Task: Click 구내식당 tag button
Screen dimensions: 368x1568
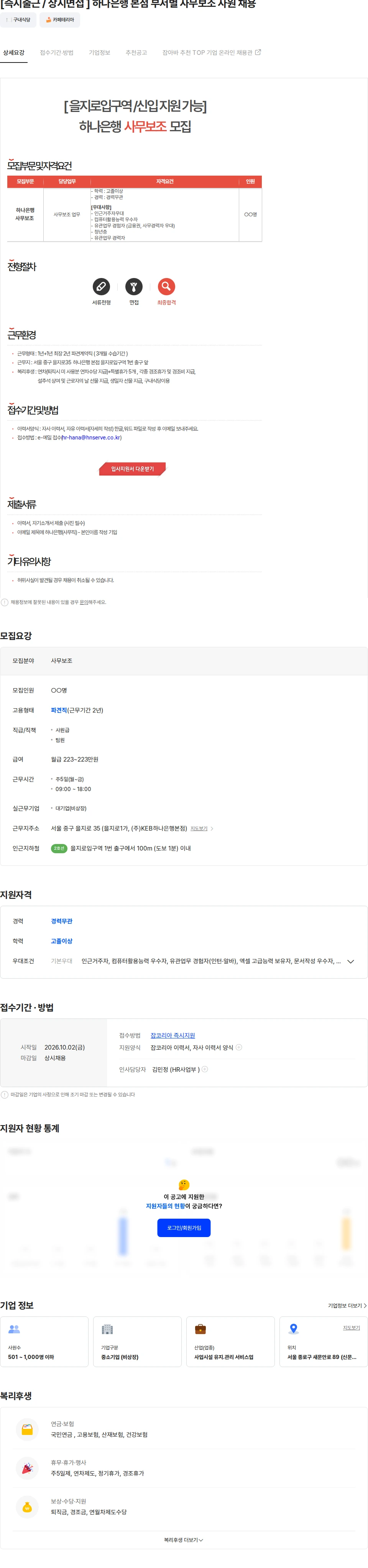Action: 18,20
